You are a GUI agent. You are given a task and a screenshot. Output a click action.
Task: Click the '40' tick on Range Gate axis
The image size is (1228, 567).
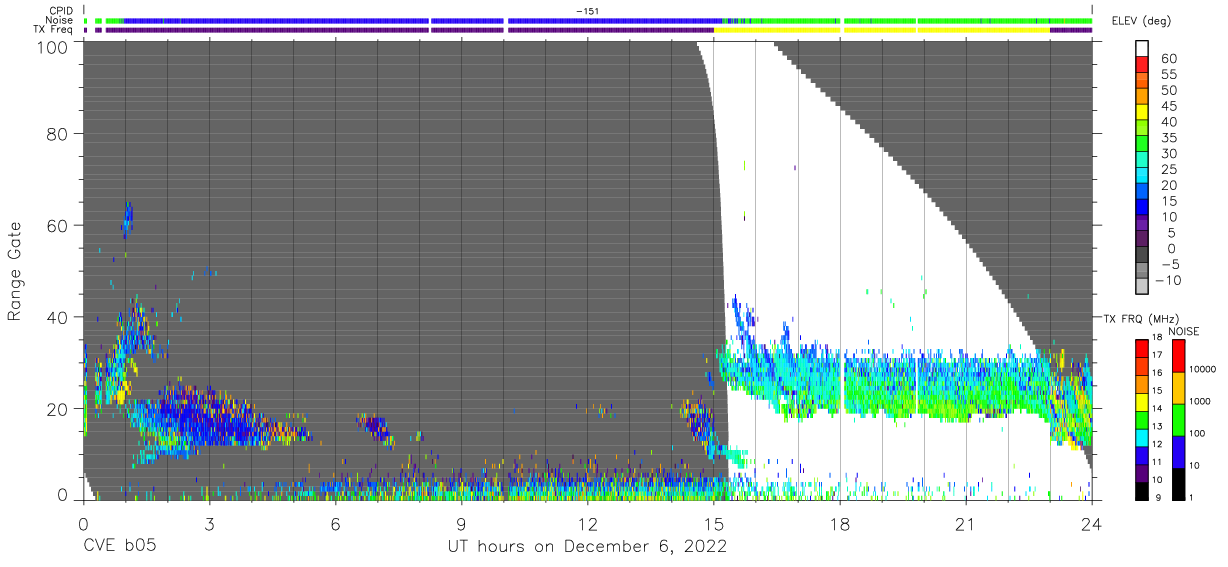click(58, 317)
